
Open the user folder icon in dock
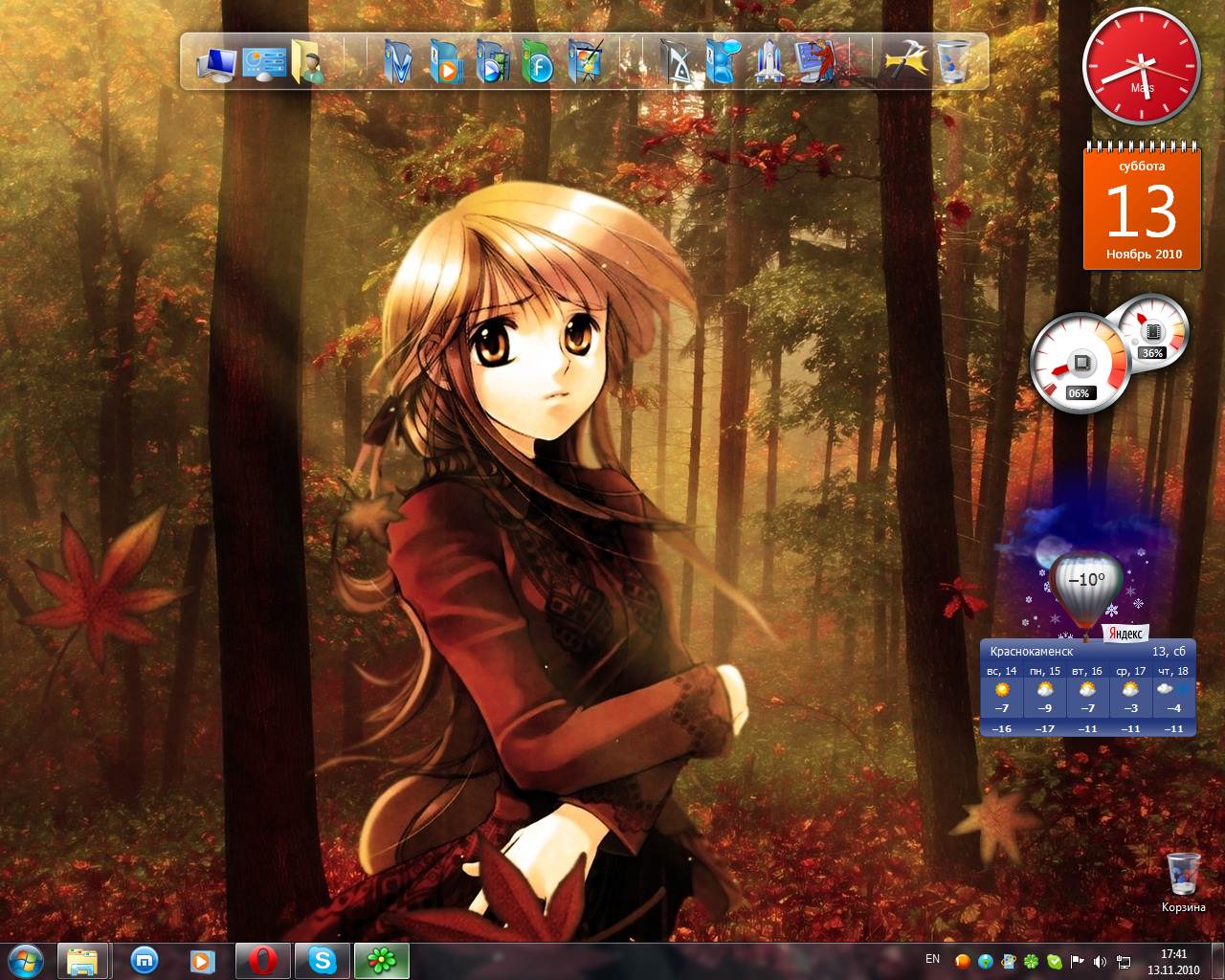click(307, 63)
